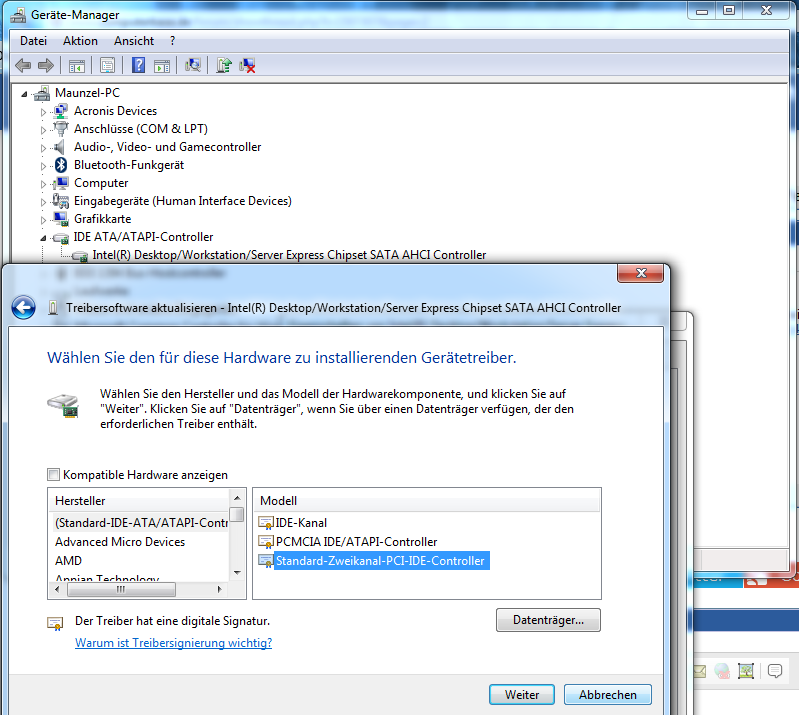Collapse the IDE ATA/ATAPI-Controller node
The width and height of the screenshot is (799, 715).
43,238
